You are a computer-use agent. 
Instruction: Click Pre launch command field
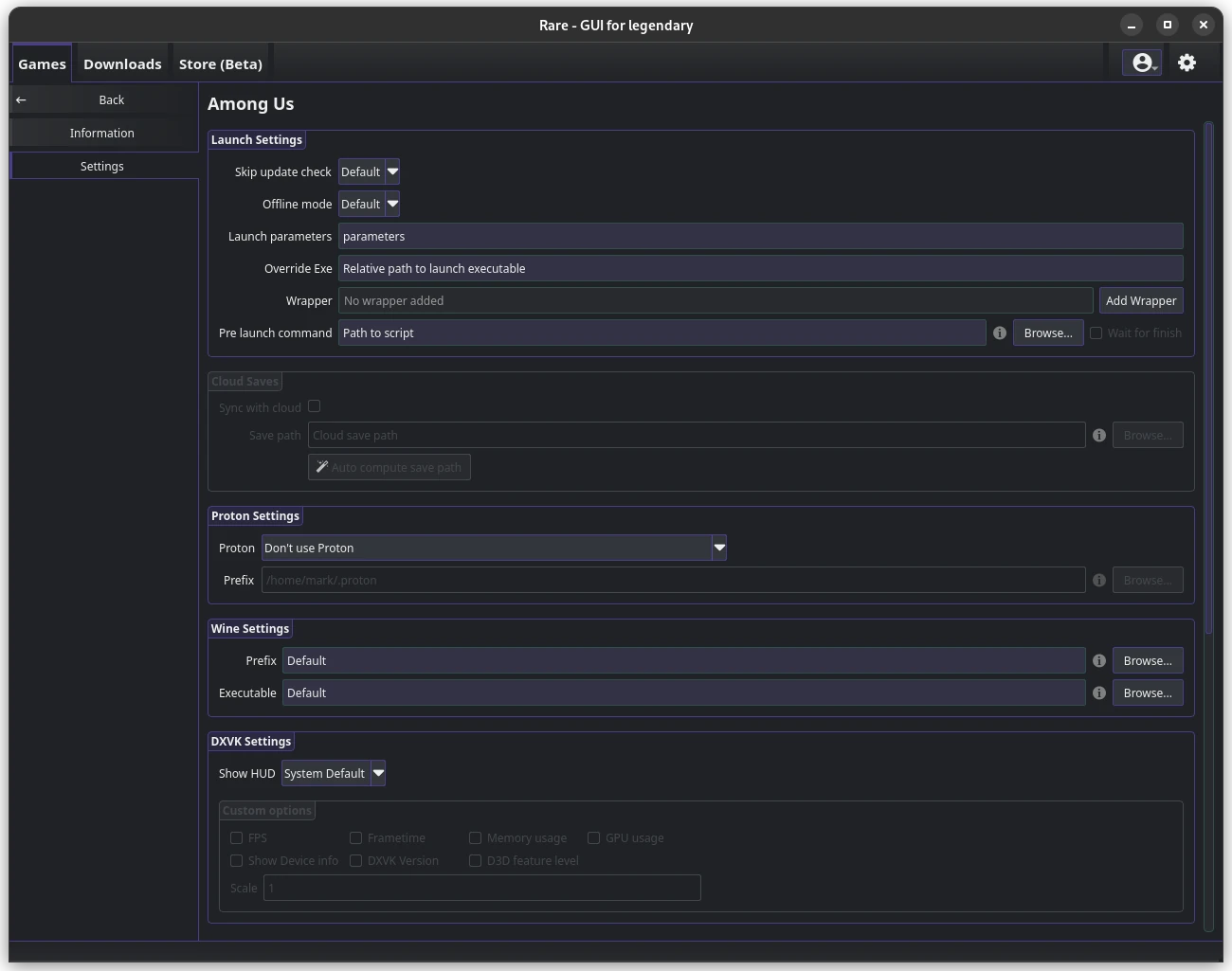click(x=662, y=333)
